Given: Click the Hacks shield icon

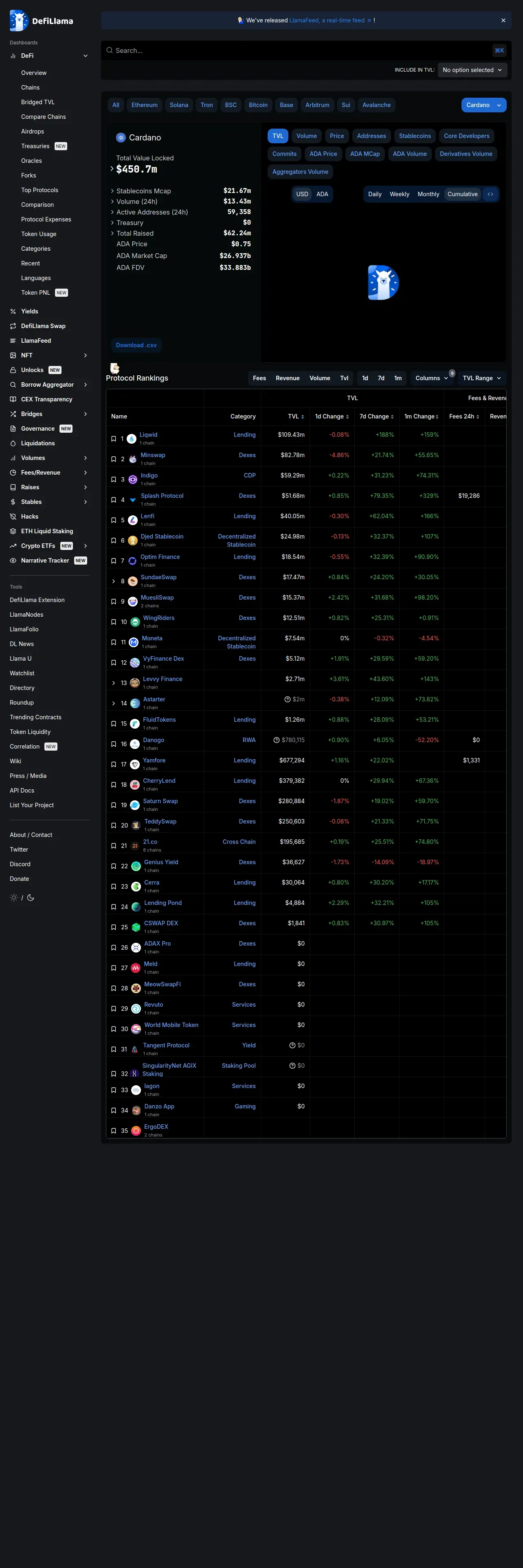Looking at the screenshot, I should (13, 517).
